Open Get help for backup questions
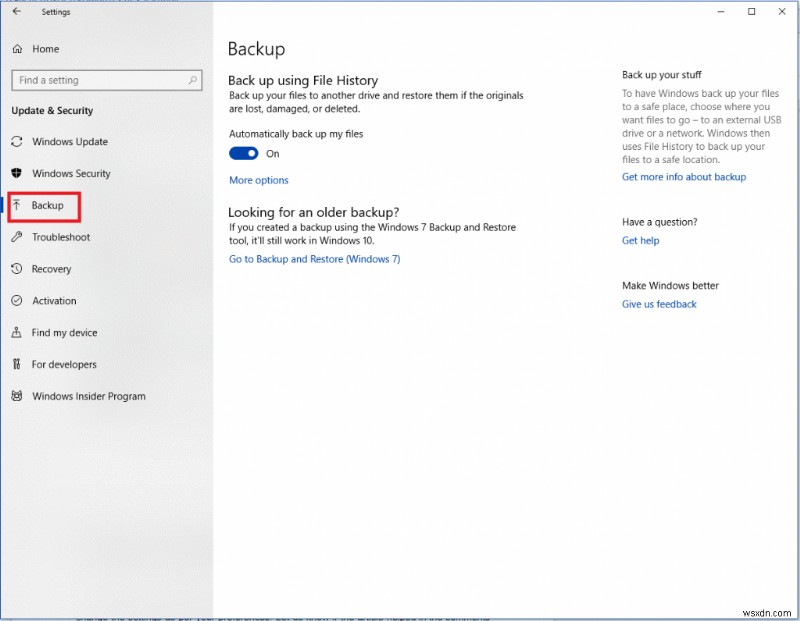 click(x=640, y=240)
